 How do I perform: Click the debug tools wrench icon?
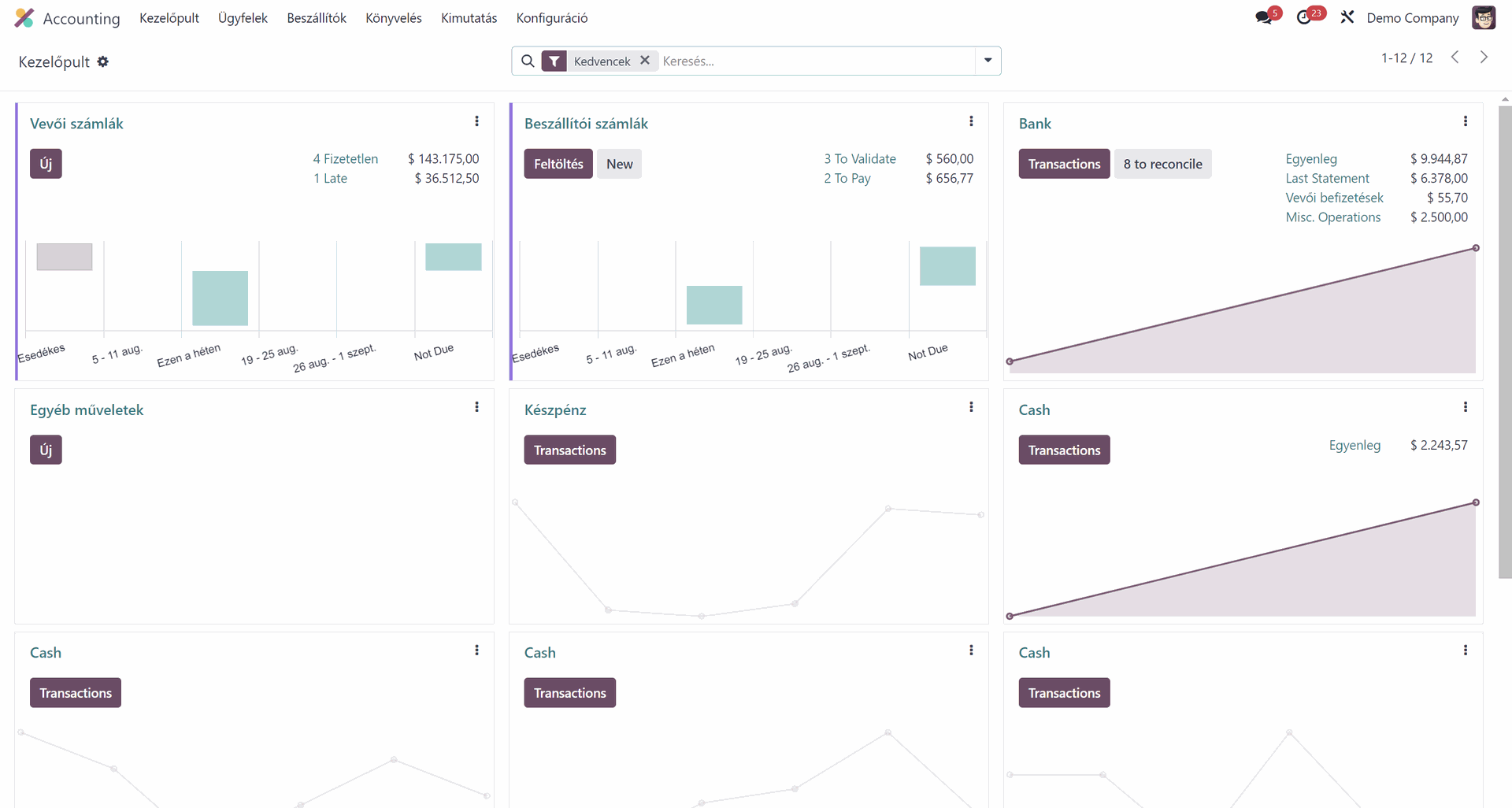click(x=1347, y=17)
